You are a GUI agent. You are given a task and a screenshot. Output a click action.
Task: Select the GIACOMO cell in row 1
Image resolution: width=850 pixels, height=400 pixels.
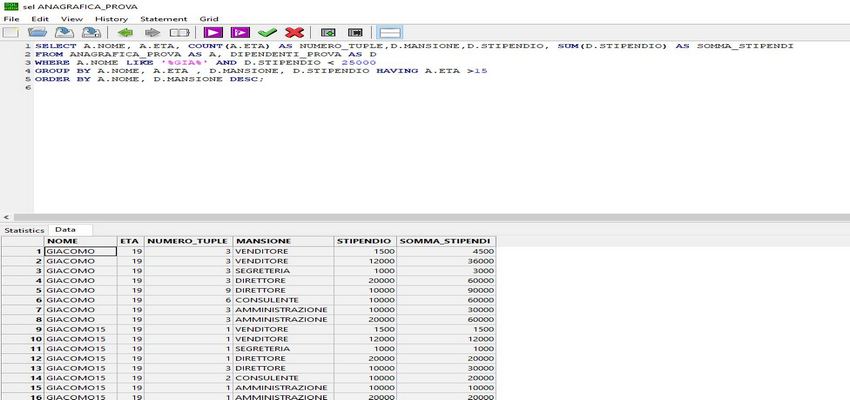click(x=81, y=251)
